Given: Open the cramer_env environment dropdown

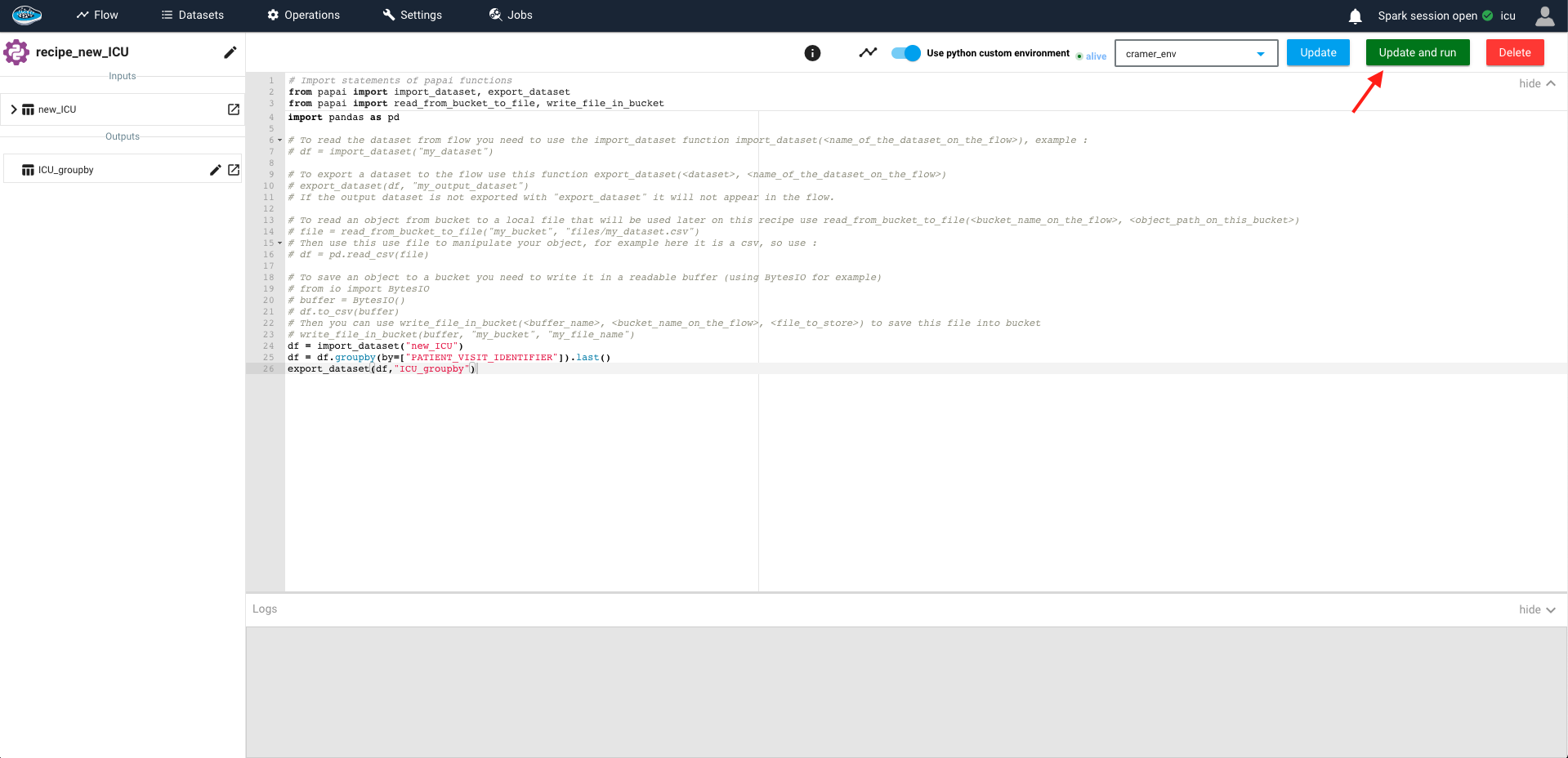Looking at the screenshot, I should pyautogui.click(x=1195, y=54).
